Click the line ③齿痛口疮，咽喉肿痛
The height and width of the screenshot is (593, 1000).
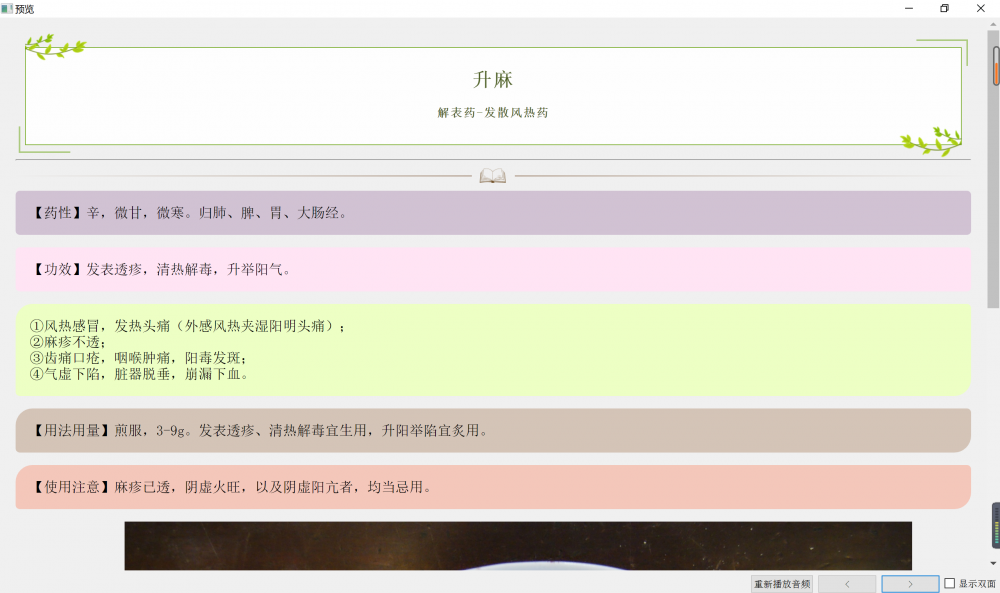[138, 358]
